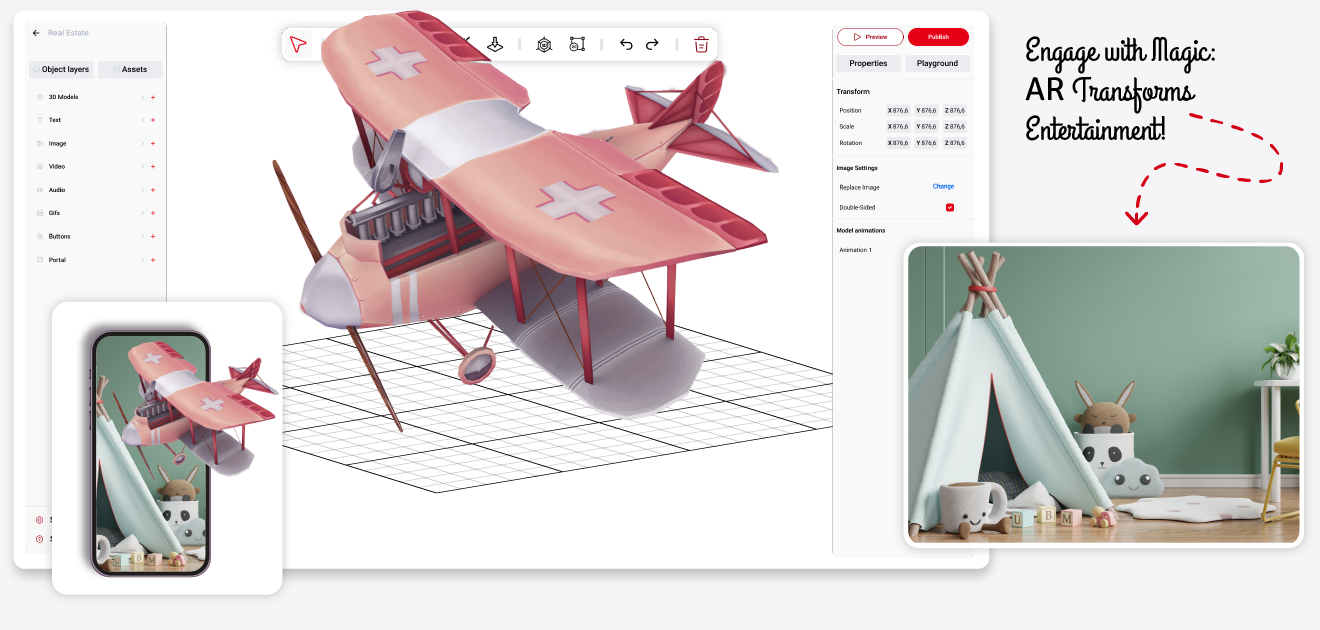Publish the project
The image size is (1320, 630).
[x=938, y=36]
